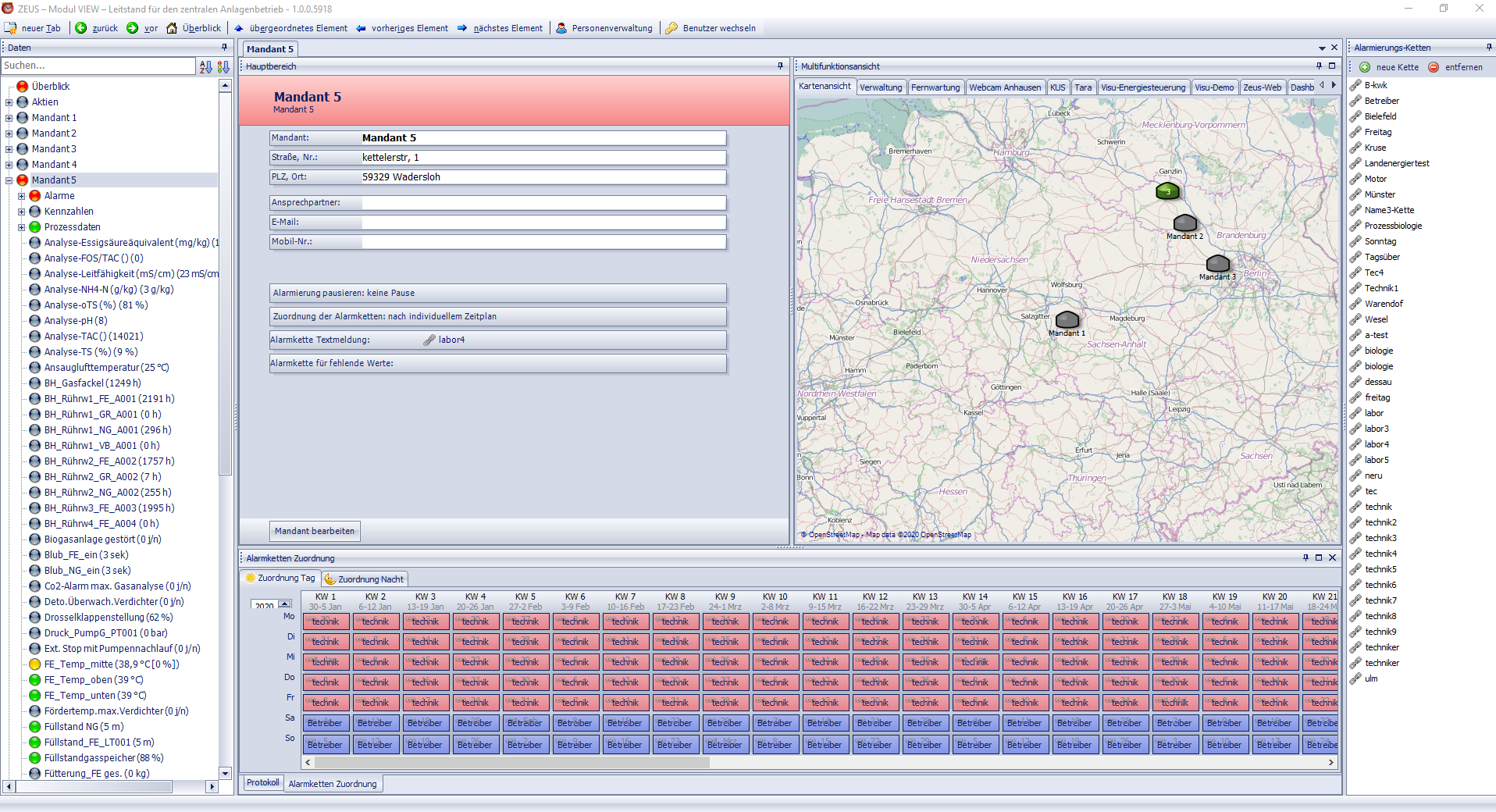Sort tree ascending A-Z icon
The height and width of the screenshot is (812, 1496).
206,66
